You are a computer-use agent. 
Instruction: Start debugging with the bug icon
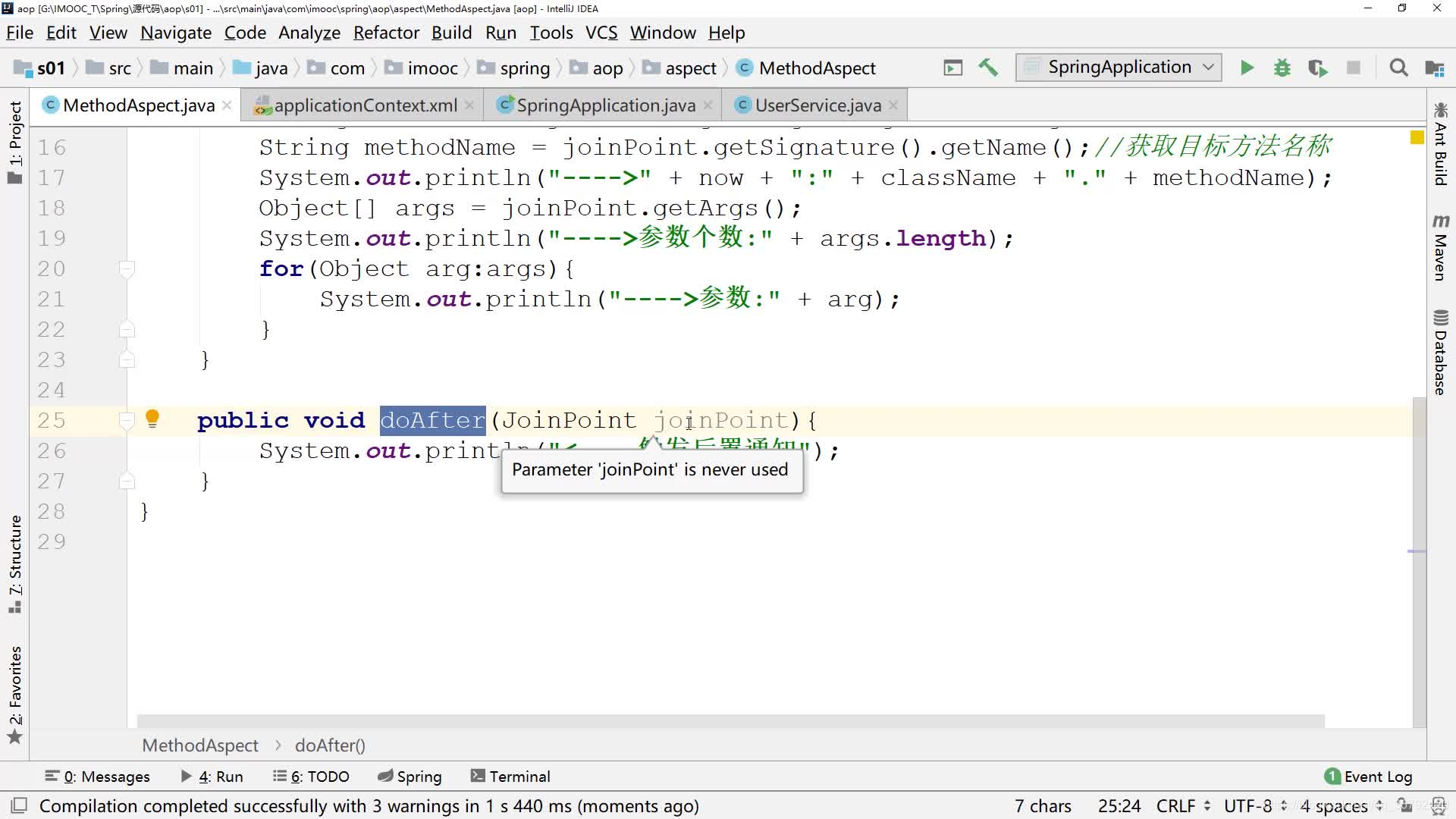click(1282, 68)
